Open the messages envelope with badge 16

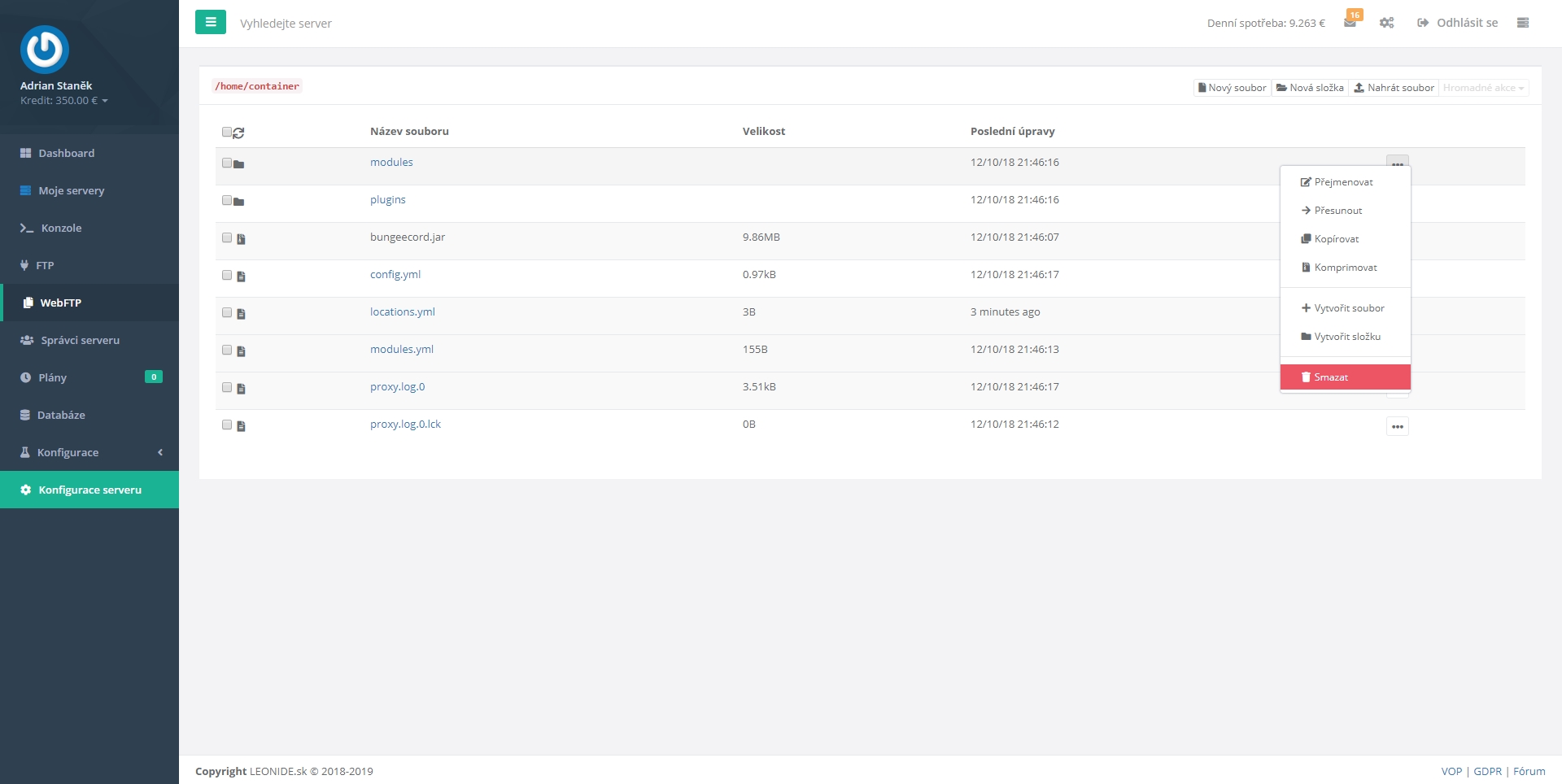pyautogui.click(x=1350, y=23)
